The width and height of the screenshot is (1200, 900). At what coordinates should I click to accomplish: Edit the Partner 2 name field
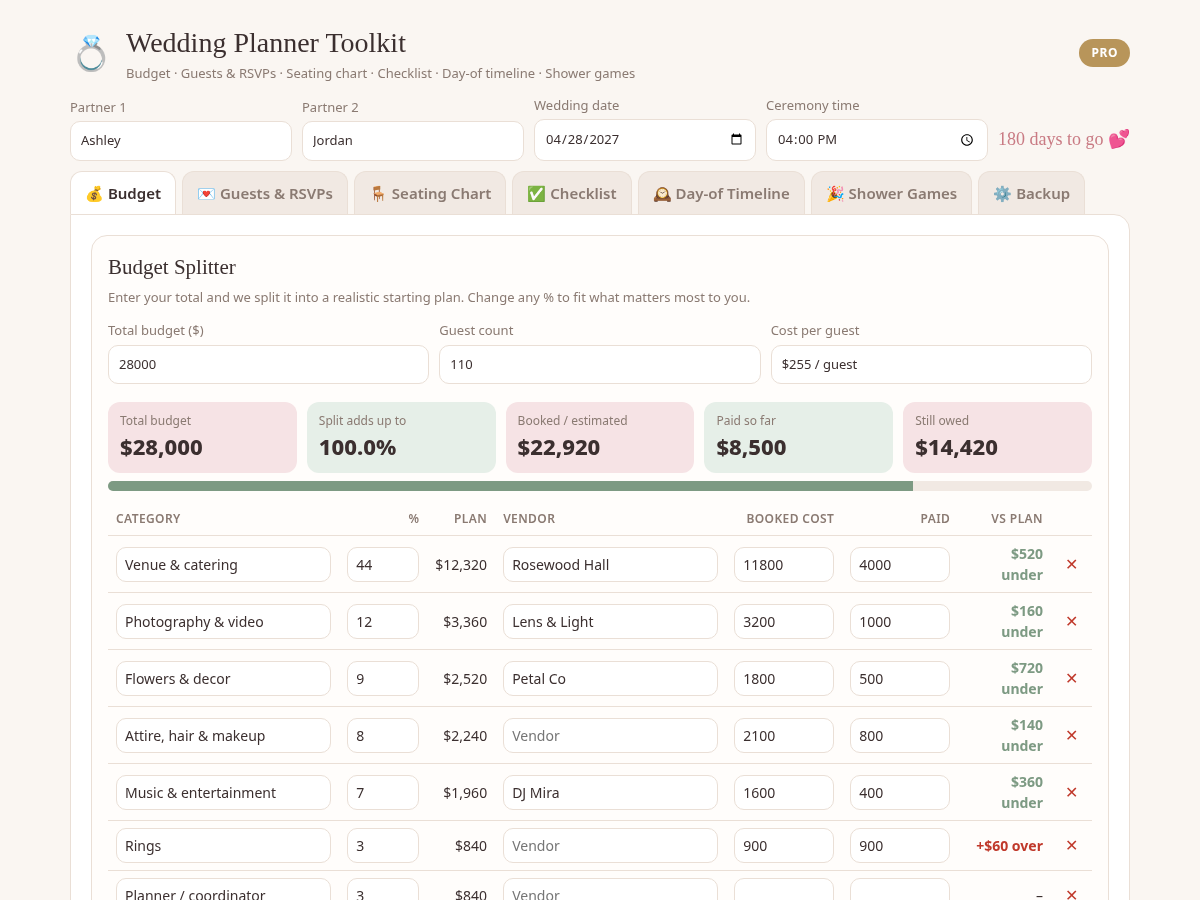413,141
